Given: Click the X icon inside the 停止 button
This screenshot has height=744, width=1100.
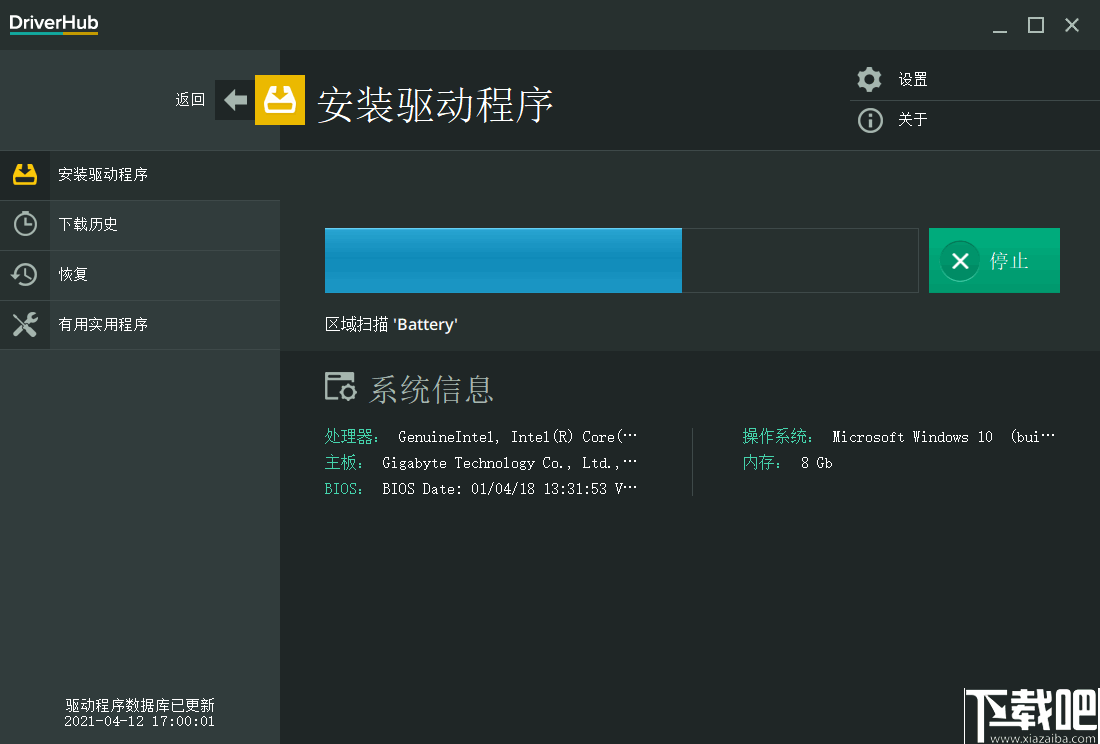Looking at the screenshot, I should pos(960,261).
